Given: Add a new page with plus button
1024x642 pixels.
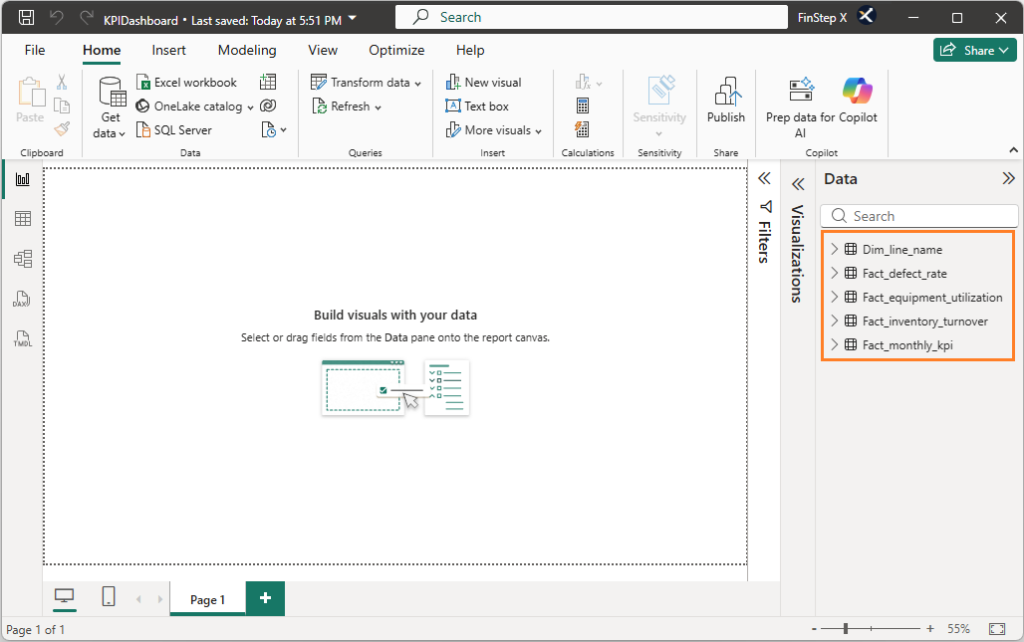Looking at the screenshot, I should click(265, 598).
